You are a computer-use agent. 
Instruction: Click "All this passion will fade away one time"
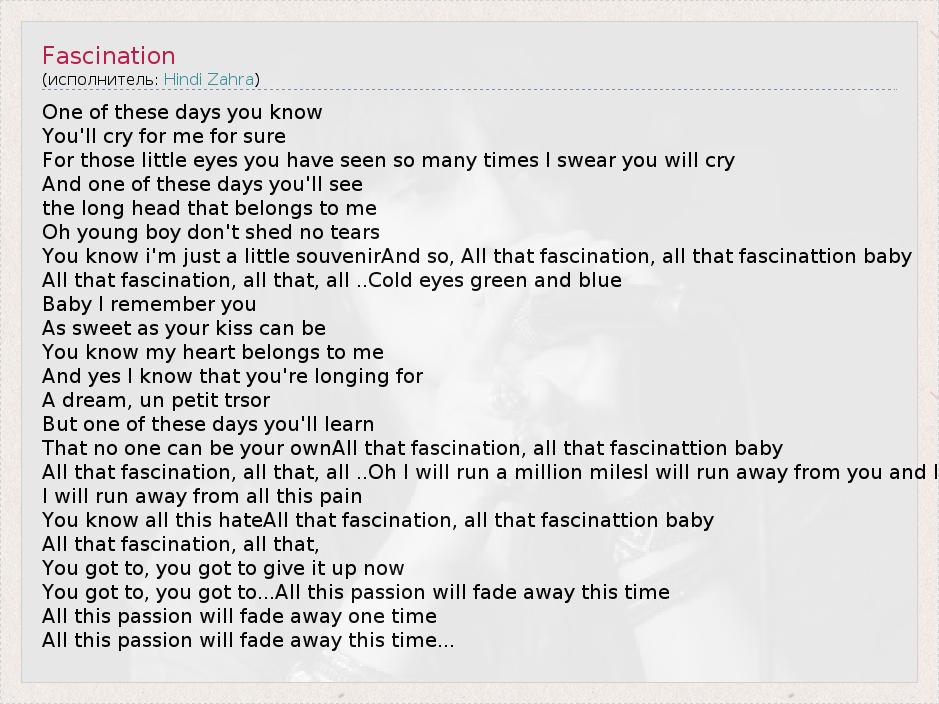click(239, 616)
